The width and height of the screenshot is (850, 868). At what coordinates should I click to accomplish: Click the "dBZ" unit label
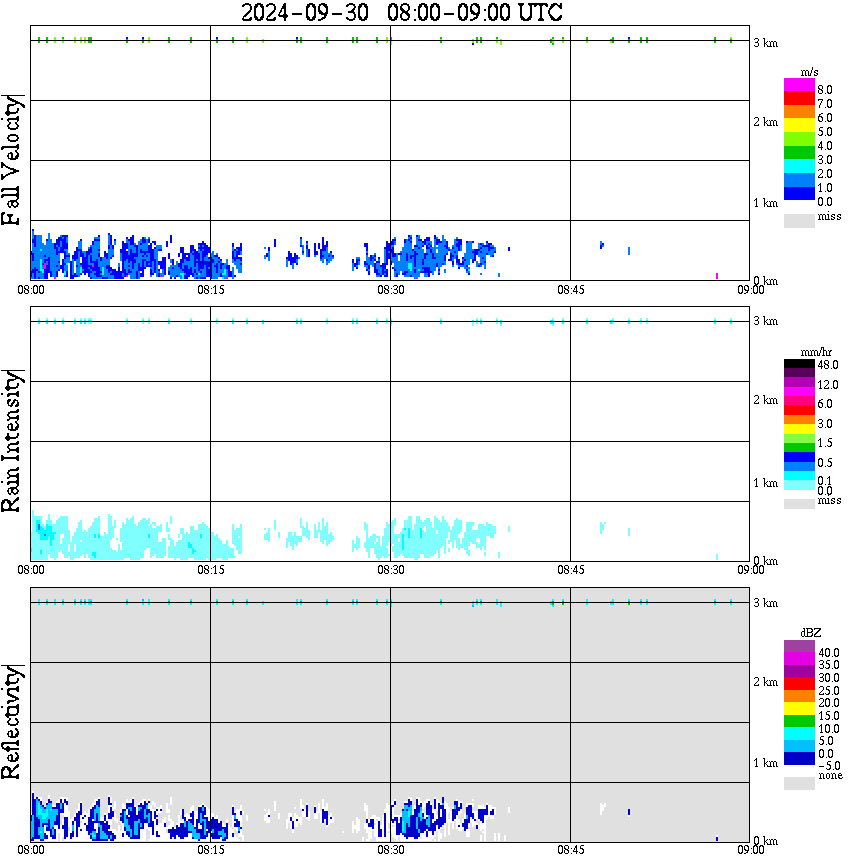[811, 633]
